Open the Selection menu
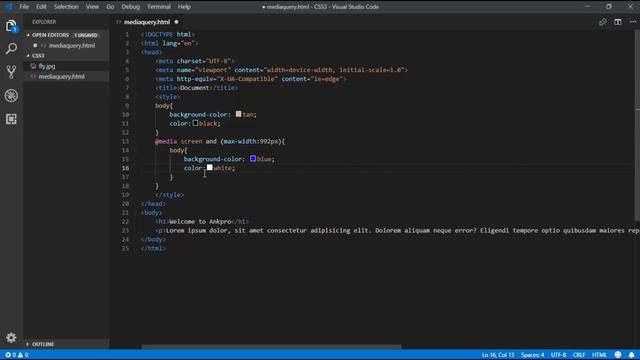Viewport: 640px width, 360px height. 66,7
